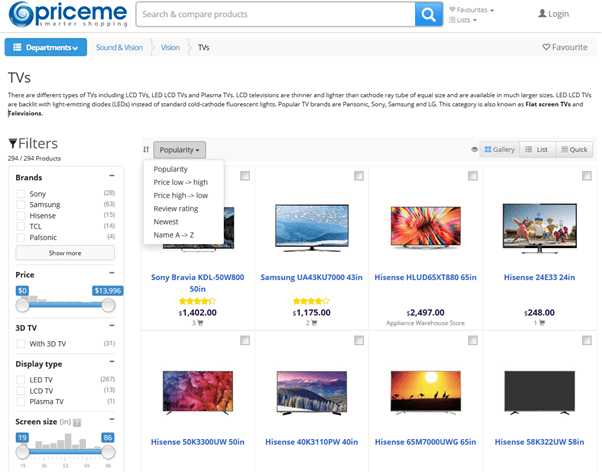This screenshot has width=602, height=472.
Task: Open the Popularity sort dropdown
Action: [x=179, y=150]
